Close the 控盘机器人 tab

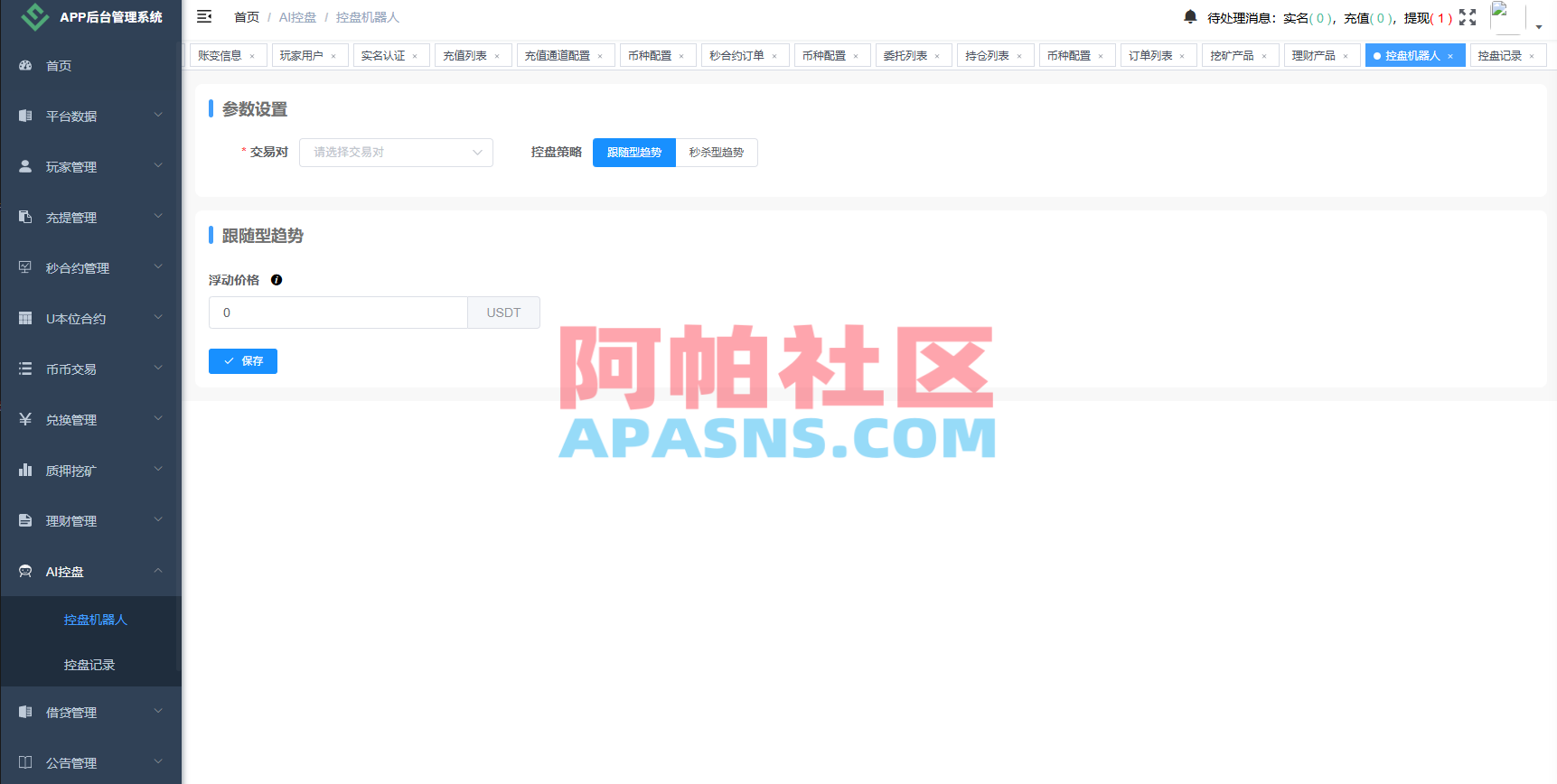click(1450, 56)
